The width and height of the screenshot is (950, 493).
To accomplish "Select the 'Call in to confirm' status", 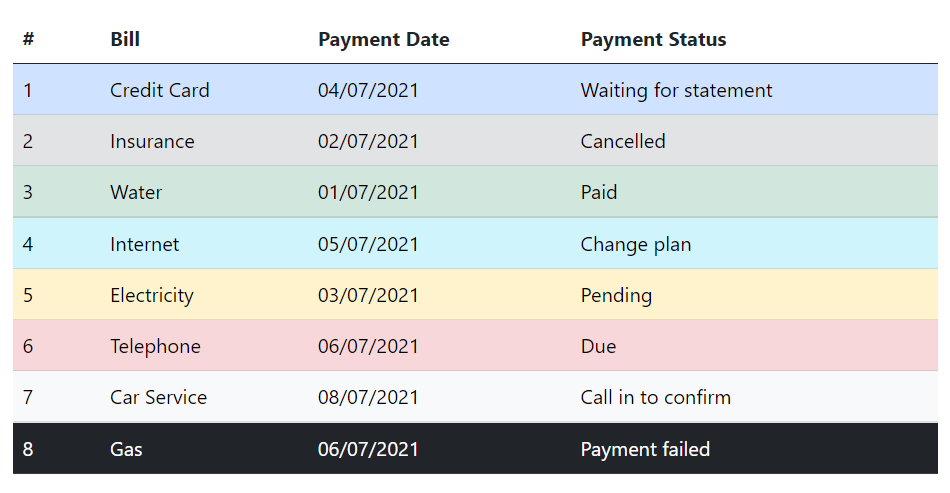I will click(x=655, y=397).
